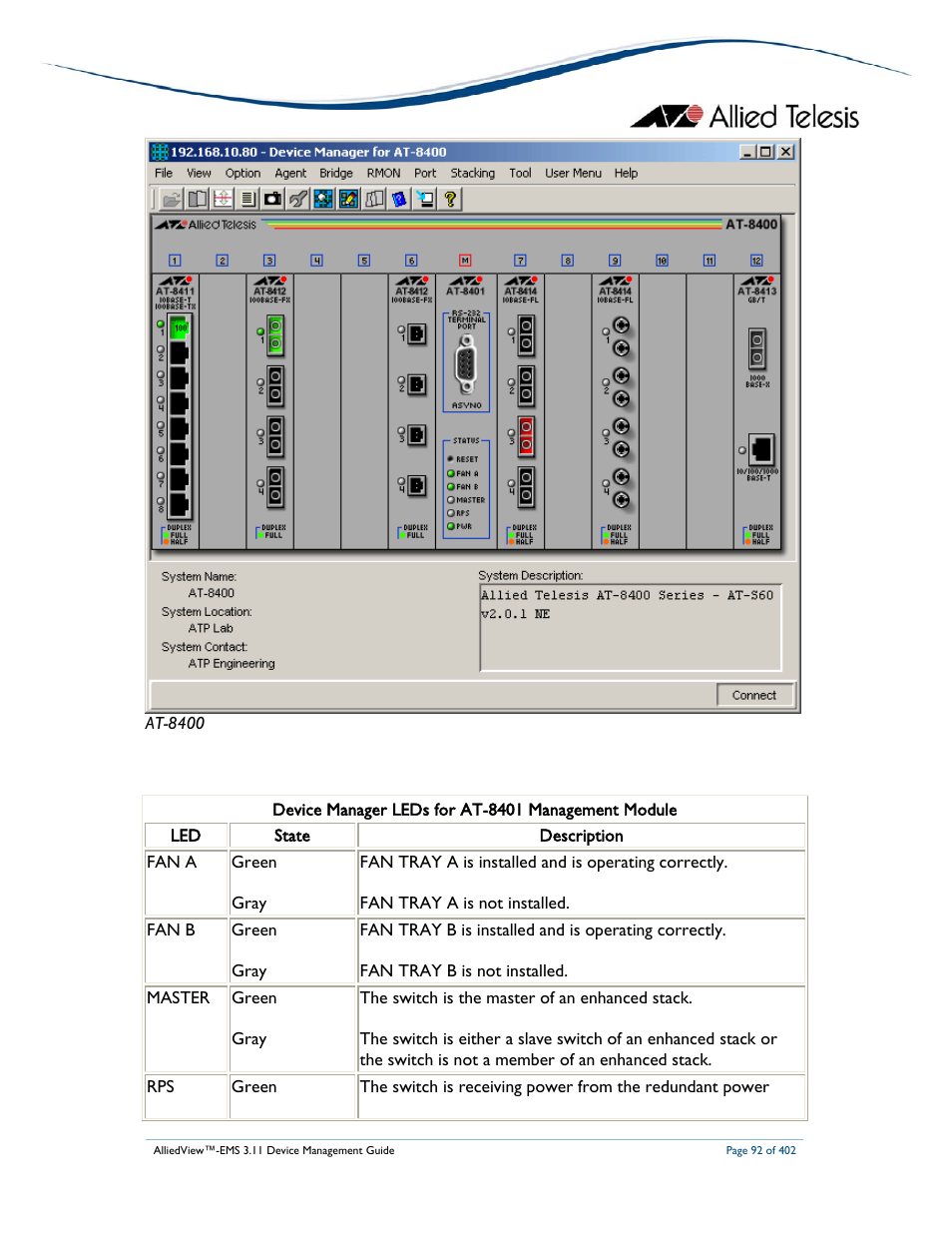Click port 1 on slot 7 AT-8414

point(526,335)
